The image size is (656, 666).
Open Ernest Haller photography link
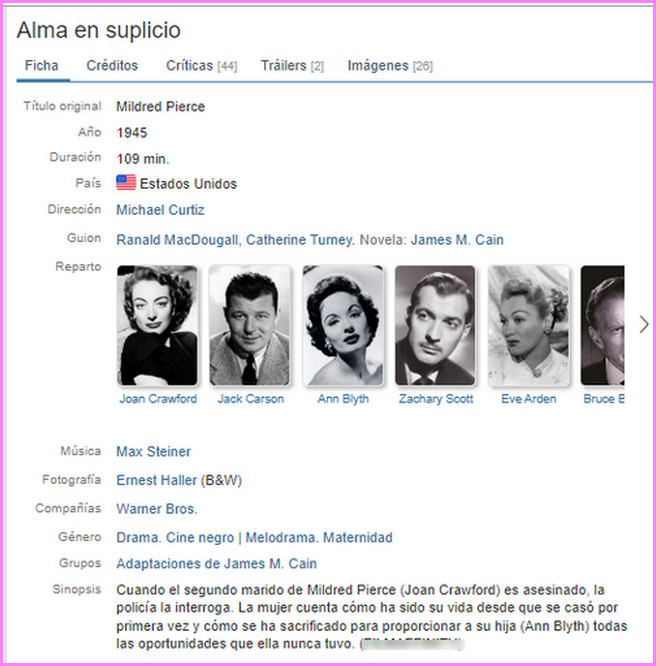tap(156, 480)
